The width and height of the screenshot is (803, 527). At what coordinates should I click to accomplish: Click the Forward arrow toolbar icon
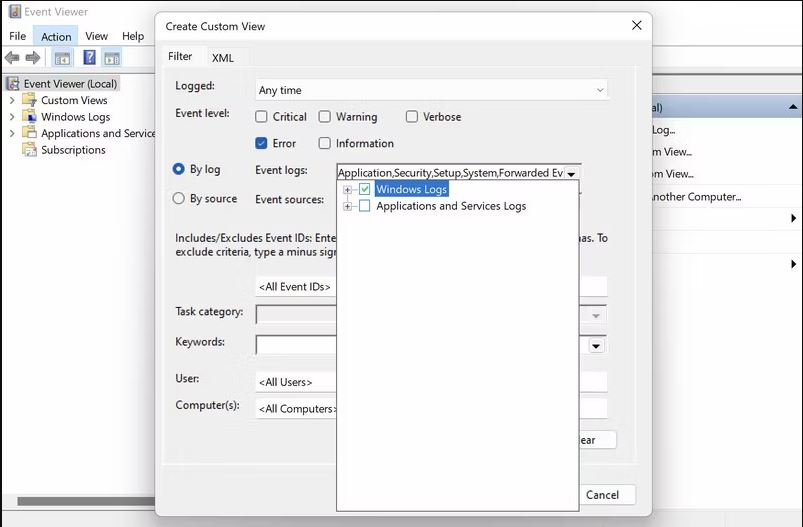click(x=33, y=58)
